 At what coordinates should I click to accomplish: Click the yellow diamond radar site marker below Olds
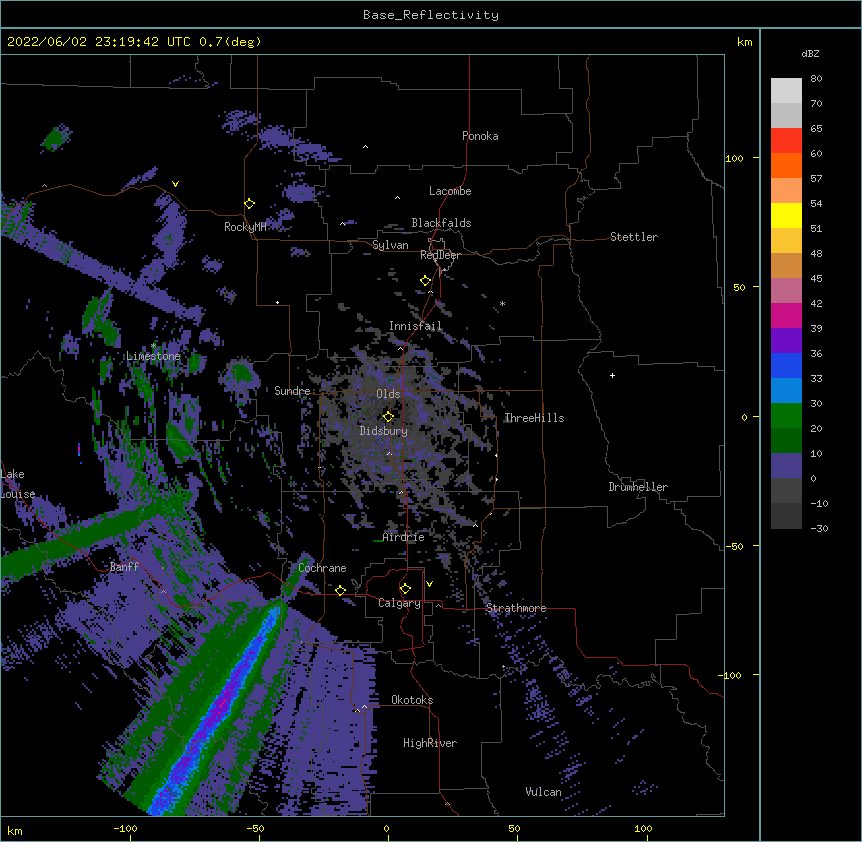pos(388,416)
